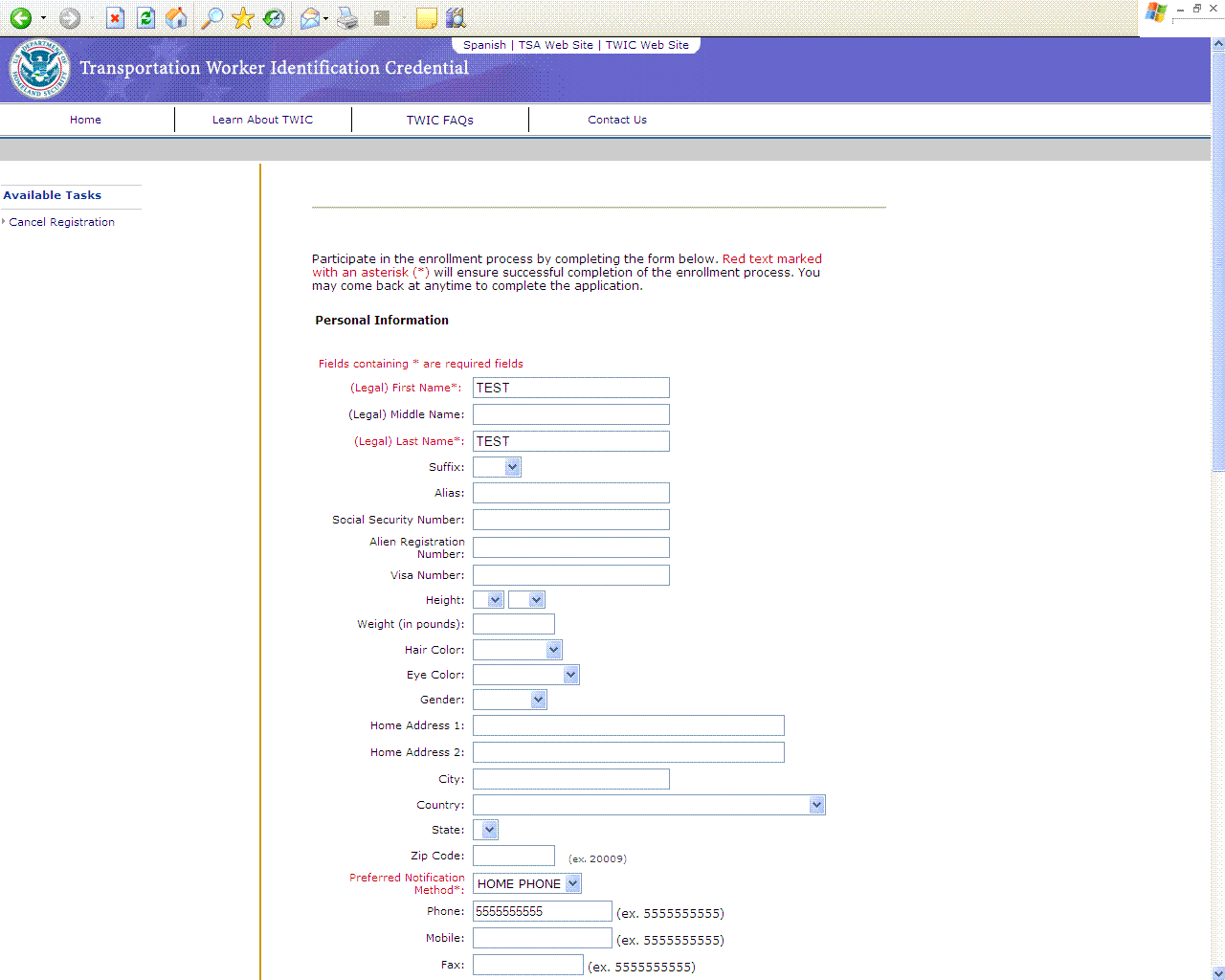Open the History clock icon
1225x980 pixels.
click(274, 18)
